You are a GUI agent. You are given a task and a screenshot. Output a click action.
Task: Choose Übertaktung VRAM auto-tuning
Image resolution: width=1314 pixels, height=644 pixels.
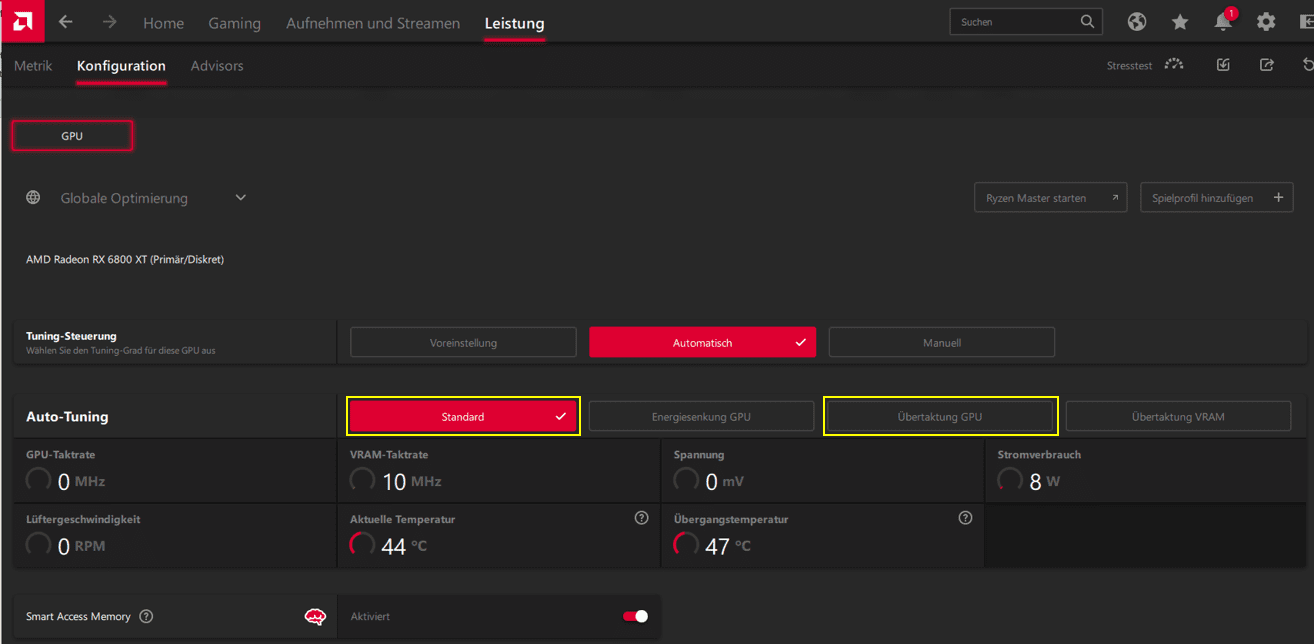pos(1178,416)
